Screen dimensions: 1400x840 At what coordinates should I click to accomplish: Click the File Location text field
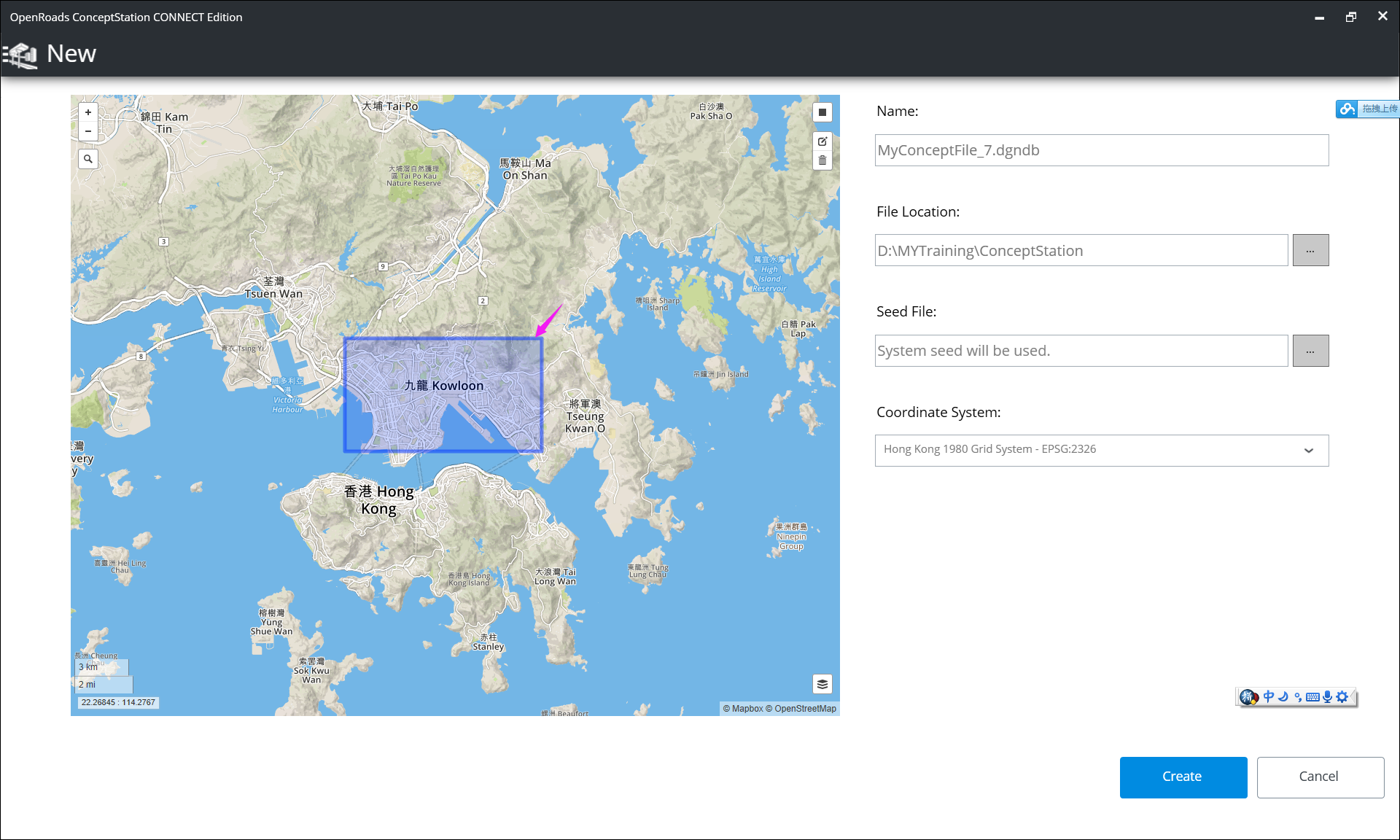click(x=1081, y=250)
